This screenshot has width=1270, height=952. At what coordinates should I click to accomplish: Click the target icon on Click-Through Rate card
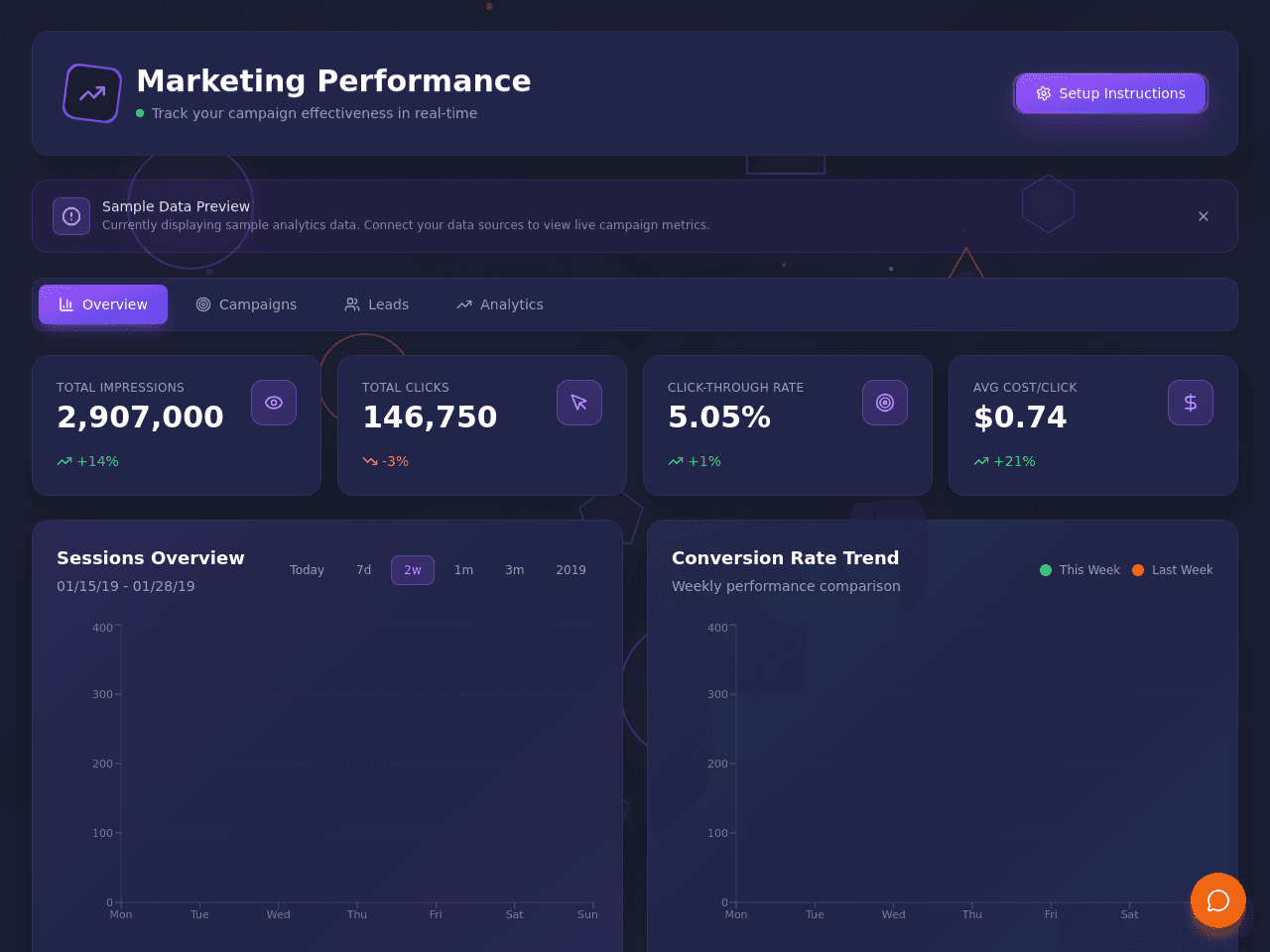pos(885,403)
